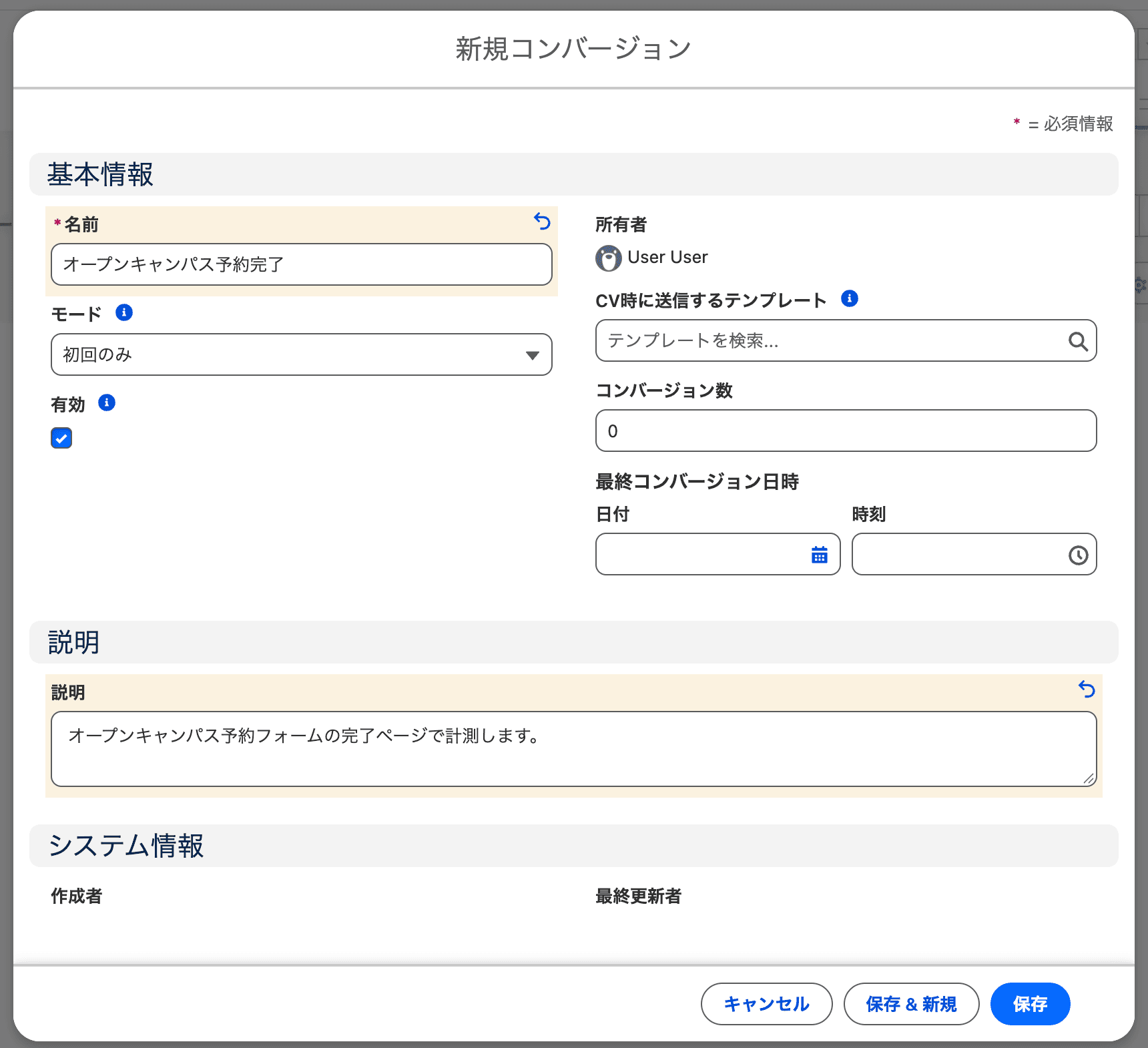
Task: Click the 基本情報 section header
Action: tap(574, 174)
